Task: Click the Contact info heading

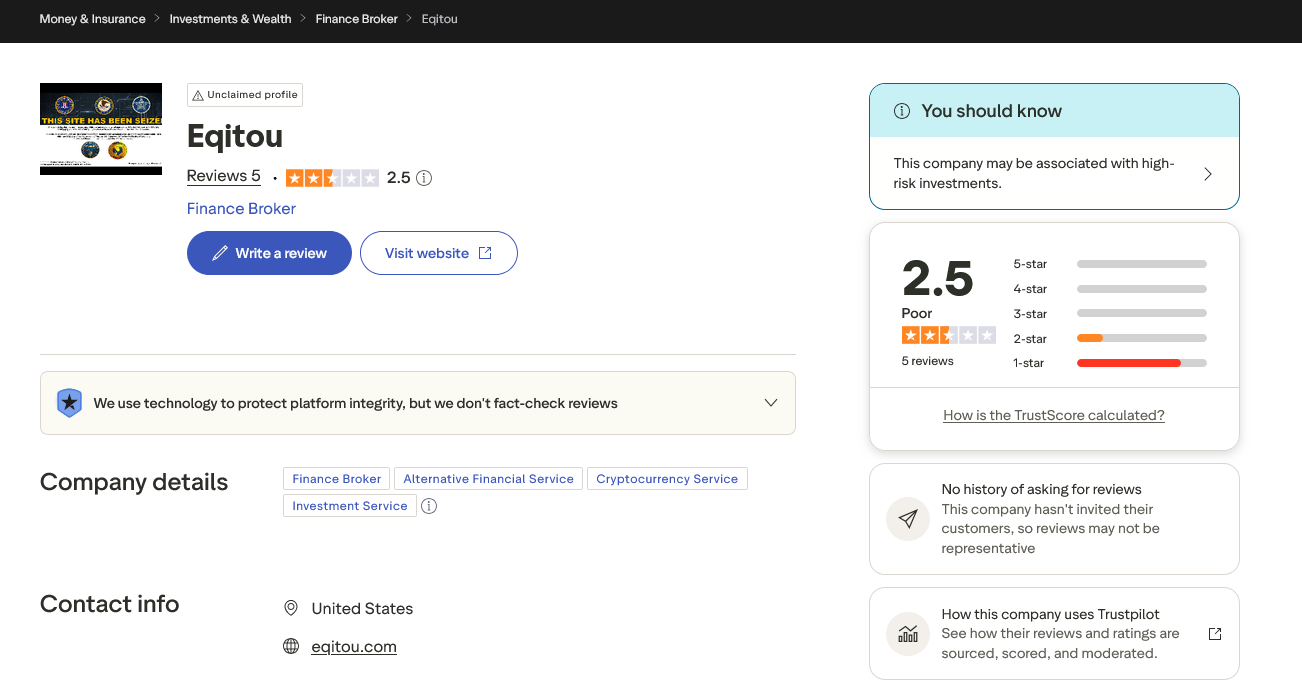Action: coord(110,604)
